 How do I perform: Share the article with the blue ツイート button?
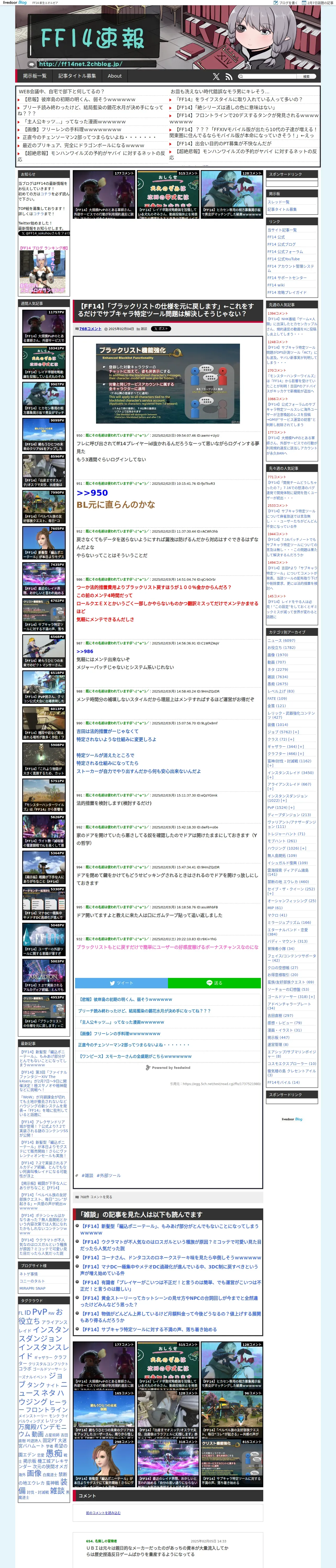click(x=121, y=983)
